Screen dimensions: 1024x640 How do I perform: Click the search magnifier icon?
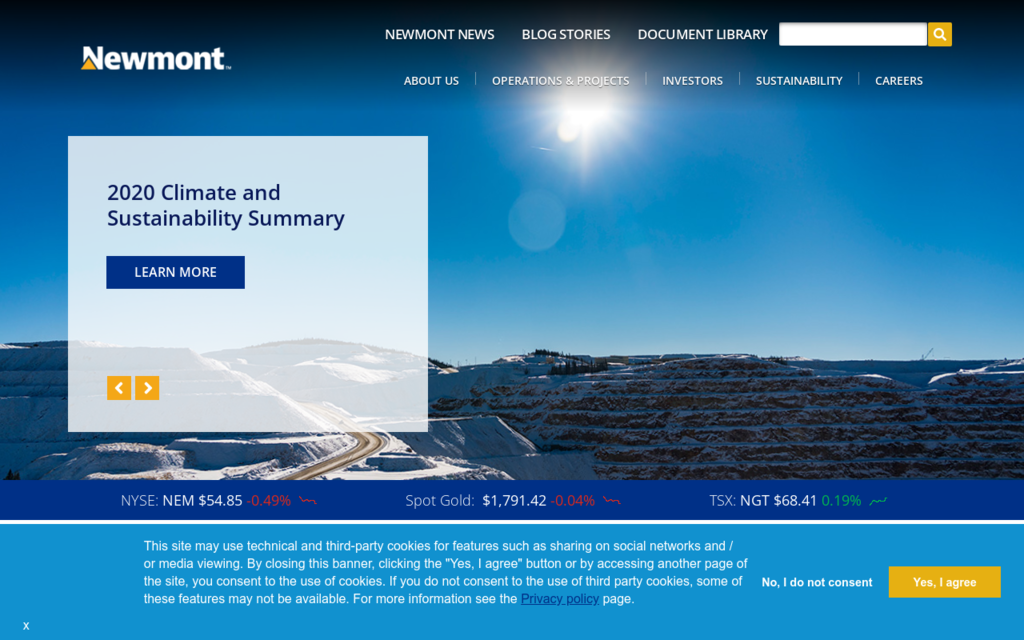coord(939,33)
